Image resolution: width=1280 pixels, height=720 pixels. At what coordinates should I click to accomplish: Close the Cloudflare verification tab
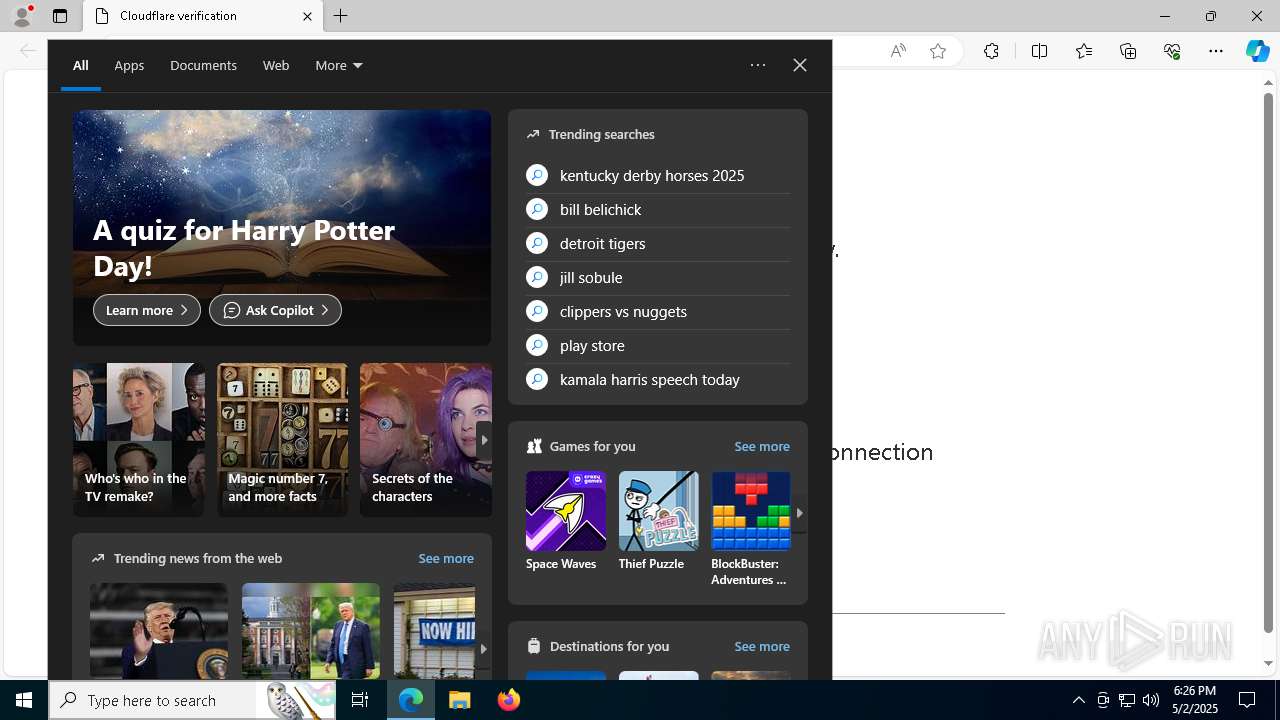(x=307, y=16)
